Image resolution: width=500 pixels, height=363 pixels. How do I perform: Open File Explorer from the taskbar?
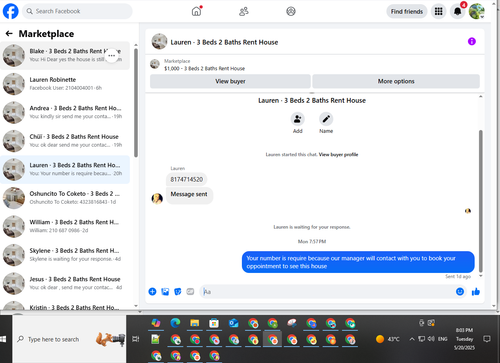[195, 323]
